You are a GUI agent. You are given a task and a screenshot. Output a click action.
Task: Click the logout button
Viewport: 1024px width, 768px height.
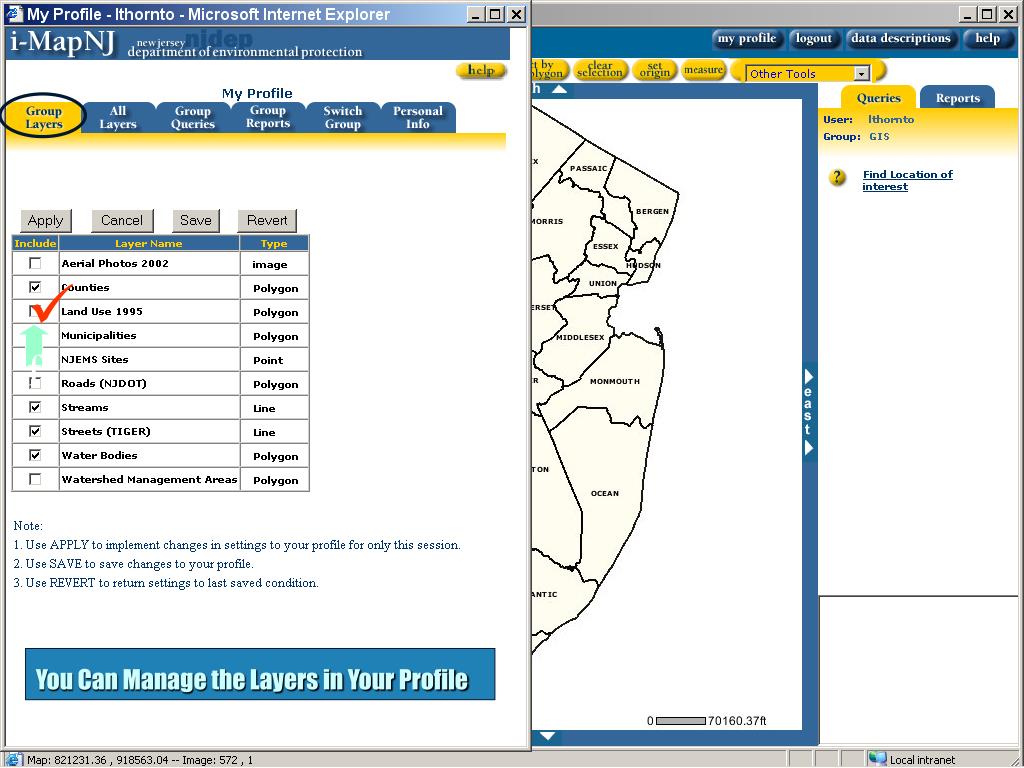tap(814, 39)
